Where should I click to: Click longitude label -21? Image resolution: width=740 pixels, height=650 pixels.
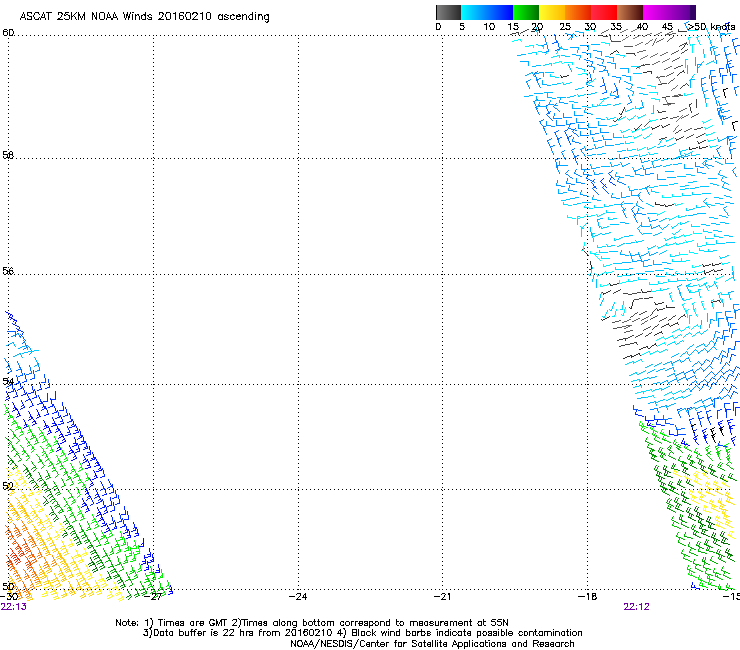click(443, 596)
